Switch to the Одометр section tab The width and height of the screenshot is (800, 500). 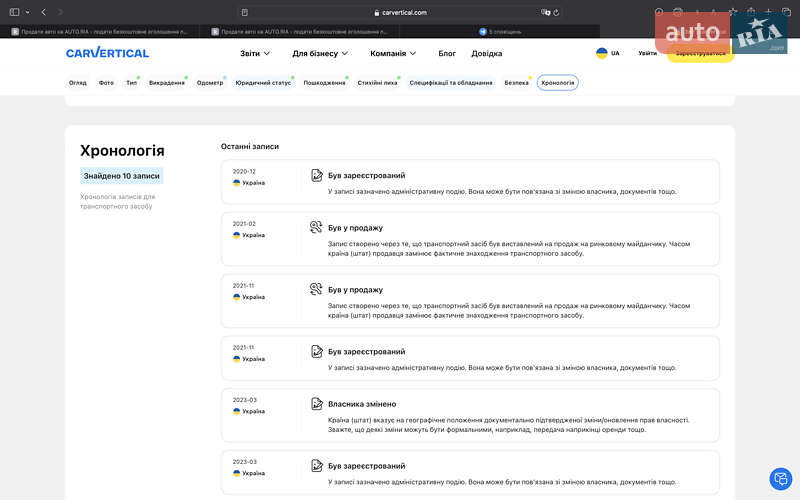pyautogui.click(x=210, y=83)
